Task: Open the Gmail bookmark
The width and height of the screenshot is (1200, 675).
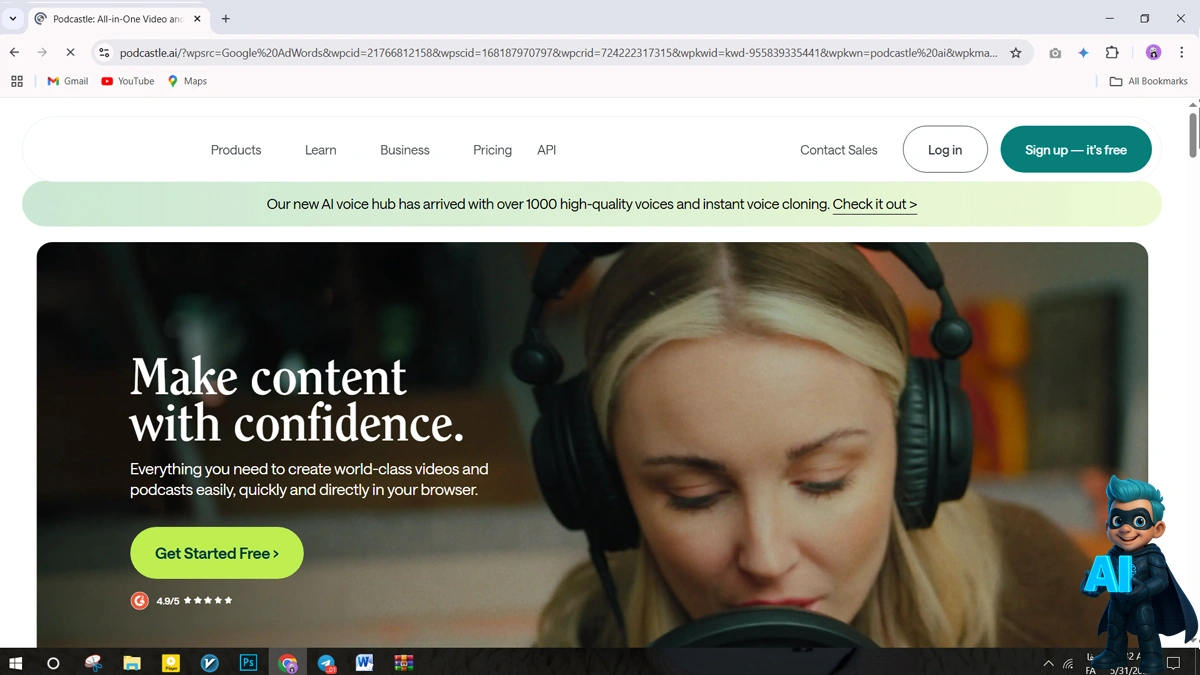Action: 68,81
